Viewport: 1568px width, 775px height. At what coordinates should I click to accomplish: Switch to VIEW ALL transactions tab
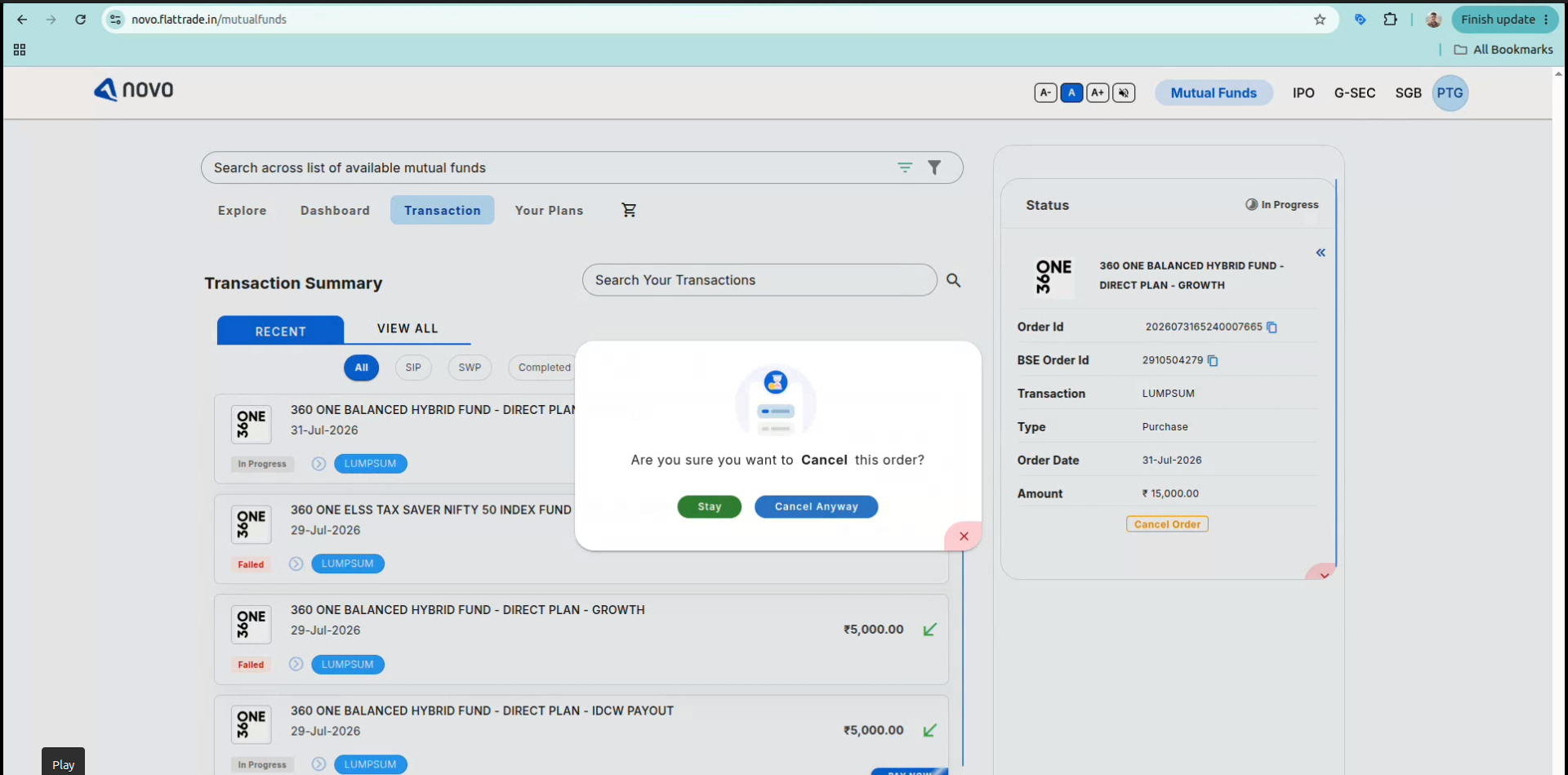(408, 328)
